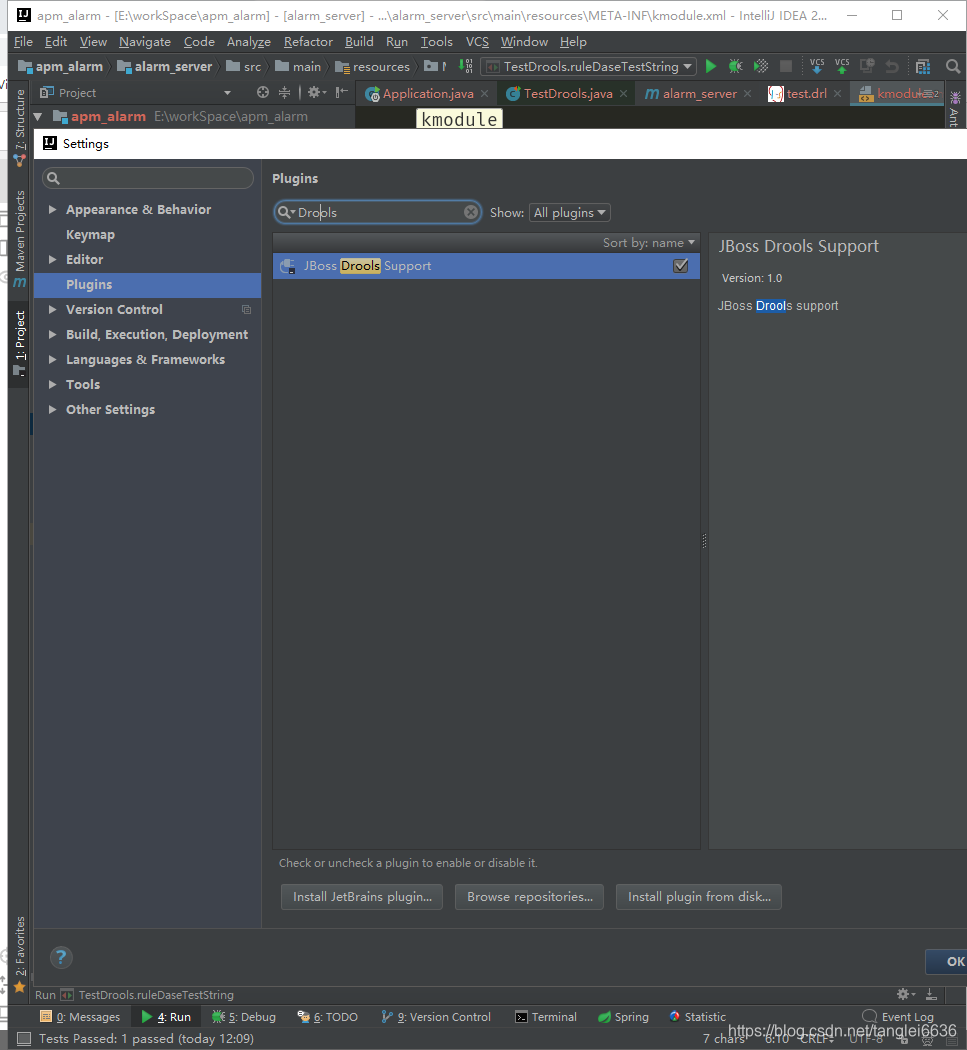
Task: Close the test.drl editor tab
Action: pyautogui.click(x=837, y=93)
